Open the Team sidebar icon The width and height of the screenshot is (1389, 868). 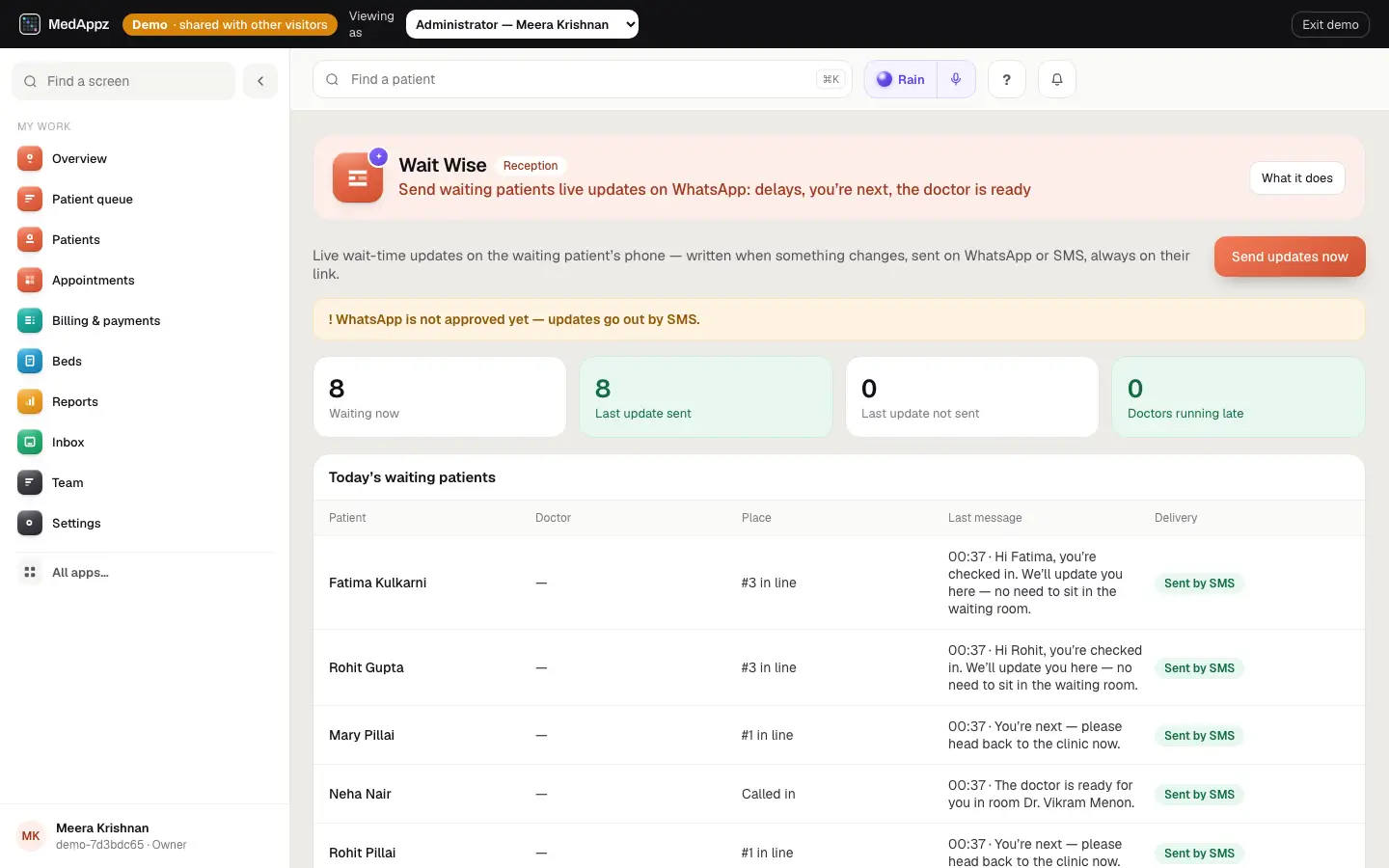coord(30,482)
